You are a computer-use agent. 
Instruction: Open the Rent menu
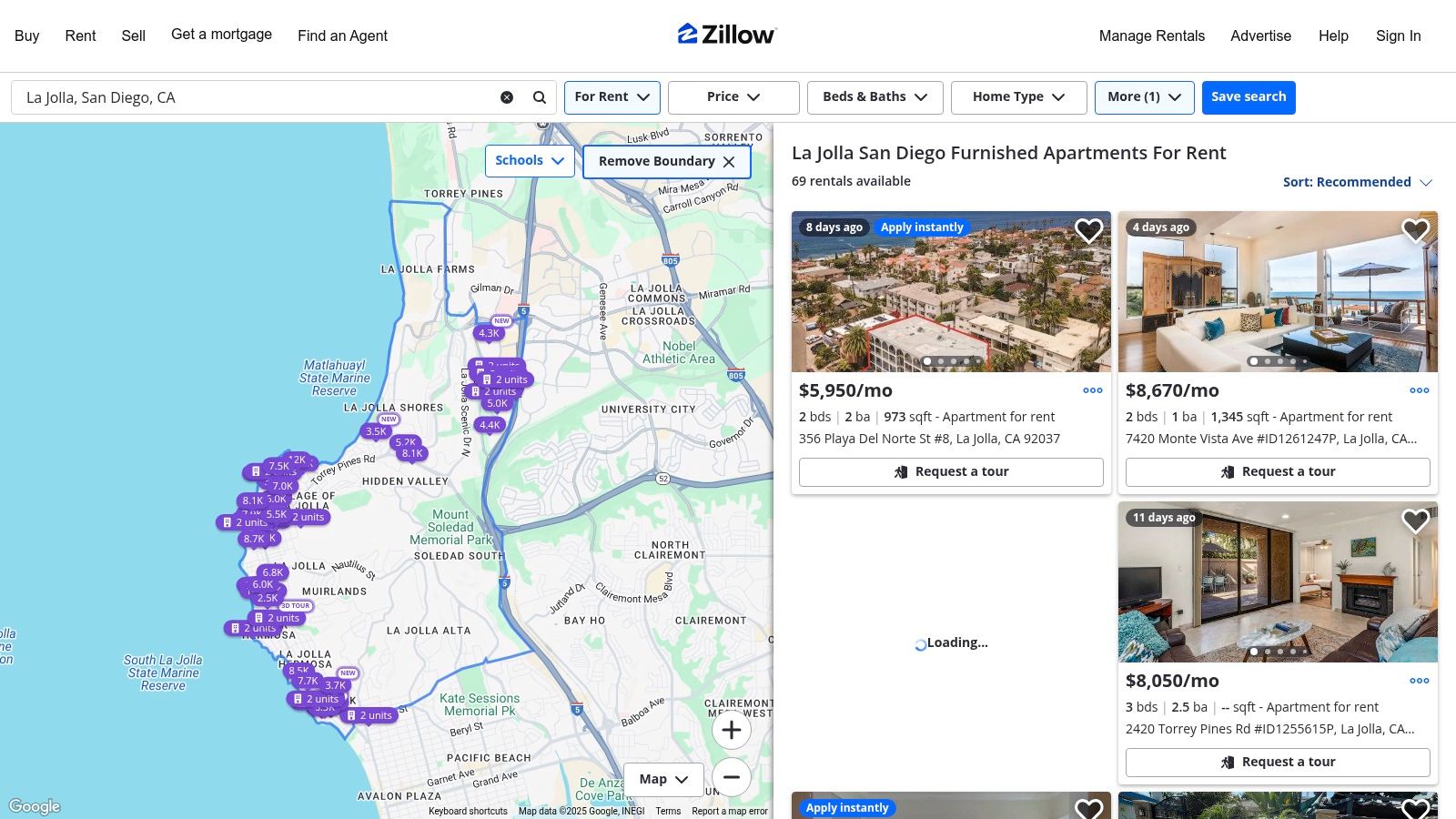[80, 35]
